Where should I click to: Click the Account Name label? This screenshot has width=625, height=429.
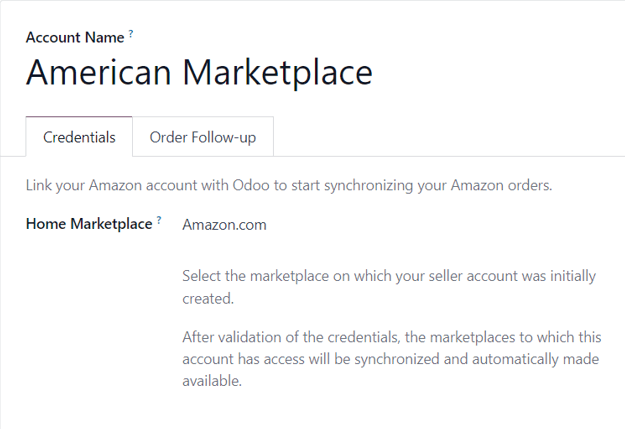click(75, 37)
